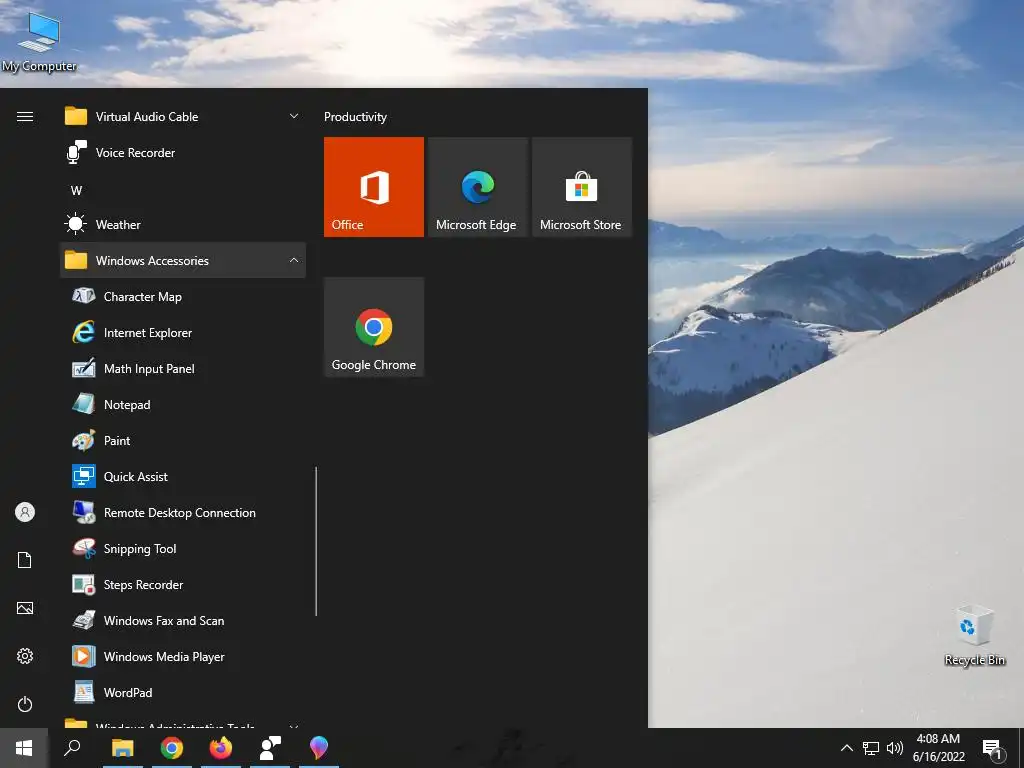Click the taskbar search magnifier
Screen dimensions: 1024x768
[x=72, y=748]
